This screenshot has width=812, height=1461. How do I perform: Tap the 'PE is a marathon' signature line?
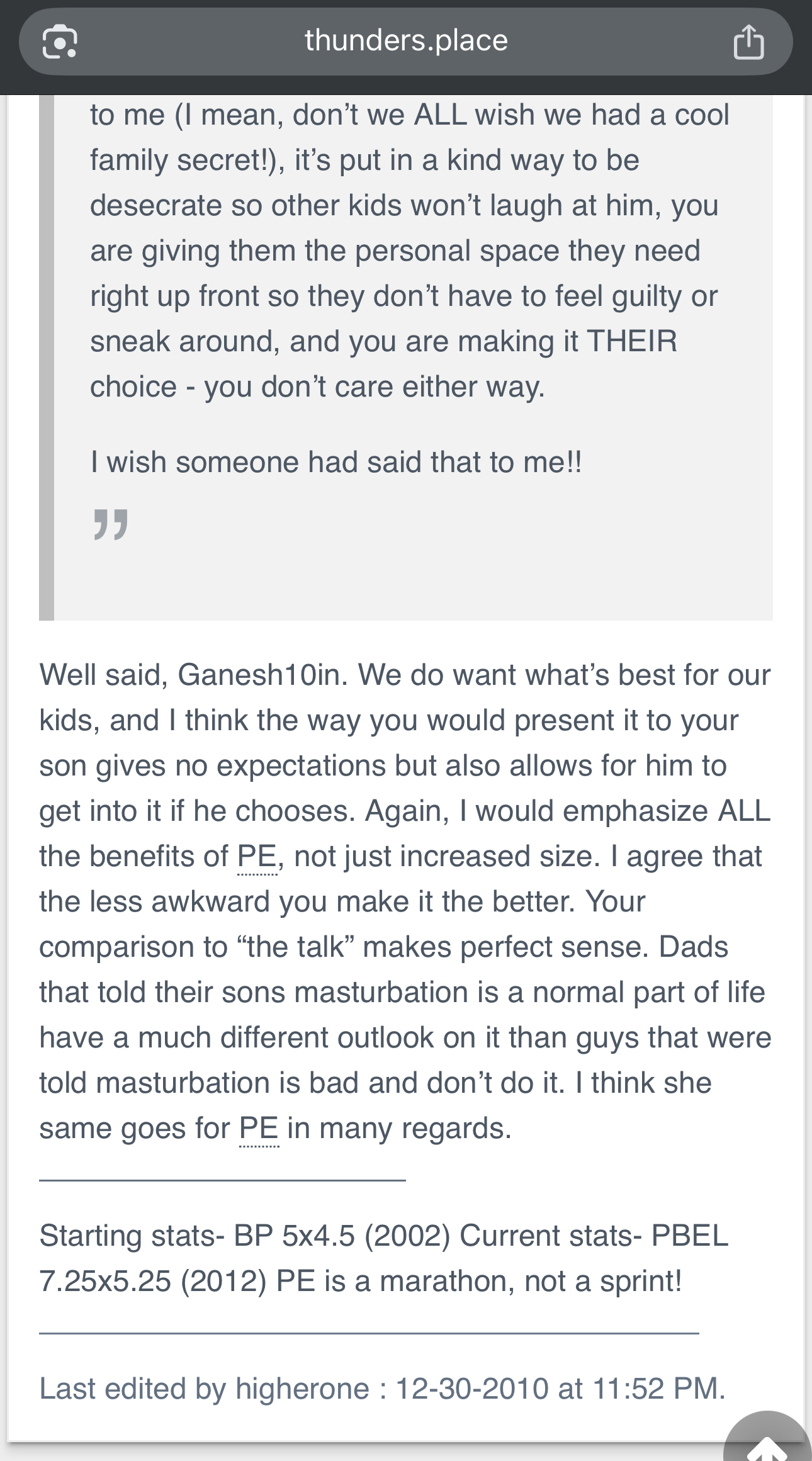[x=478, y=1281]
